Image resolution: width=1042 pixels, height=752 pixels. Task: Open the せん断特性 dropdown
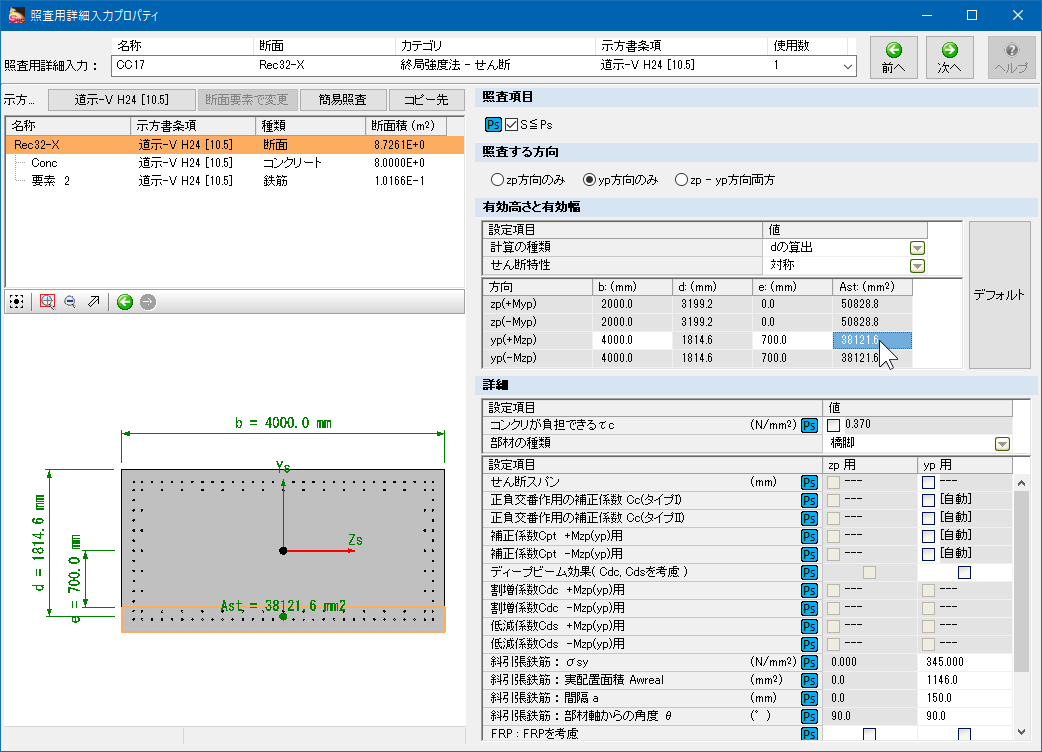pyautogui.click(x=917, y=266)
